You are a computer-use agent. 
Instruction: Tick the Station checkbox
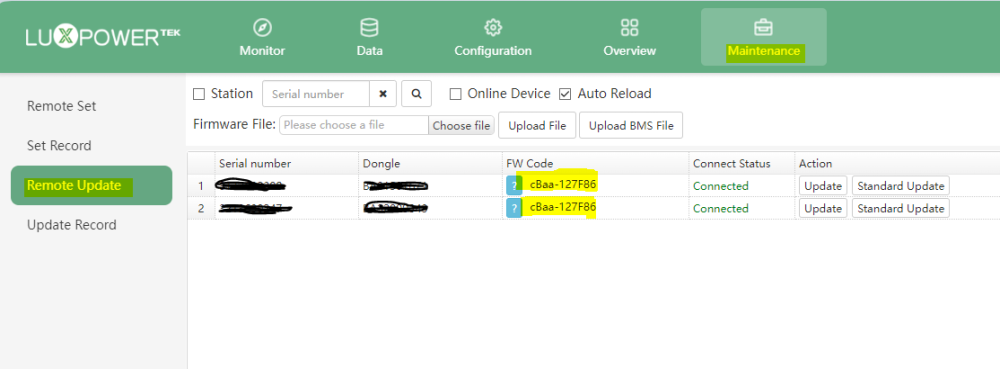point(199,94)
